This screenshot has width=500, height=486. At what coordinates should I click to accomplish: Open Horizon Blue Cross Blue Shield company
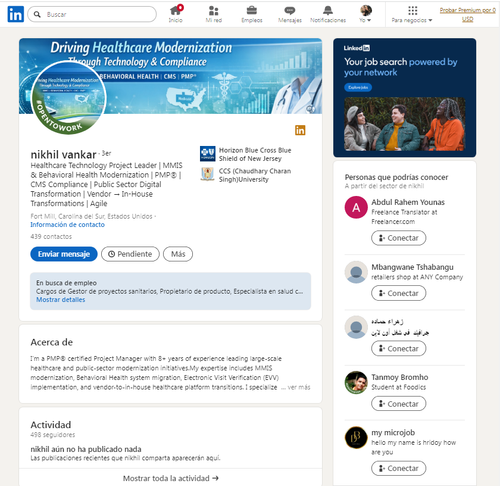pyautogui.click(x=255, y=154)
